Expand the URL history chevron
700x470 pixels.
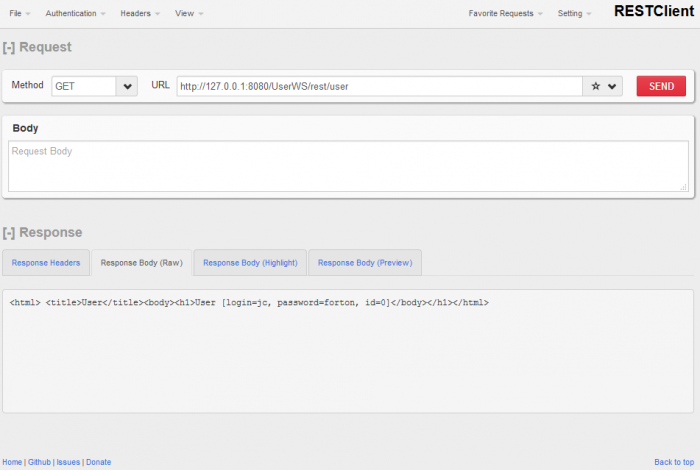613,87
